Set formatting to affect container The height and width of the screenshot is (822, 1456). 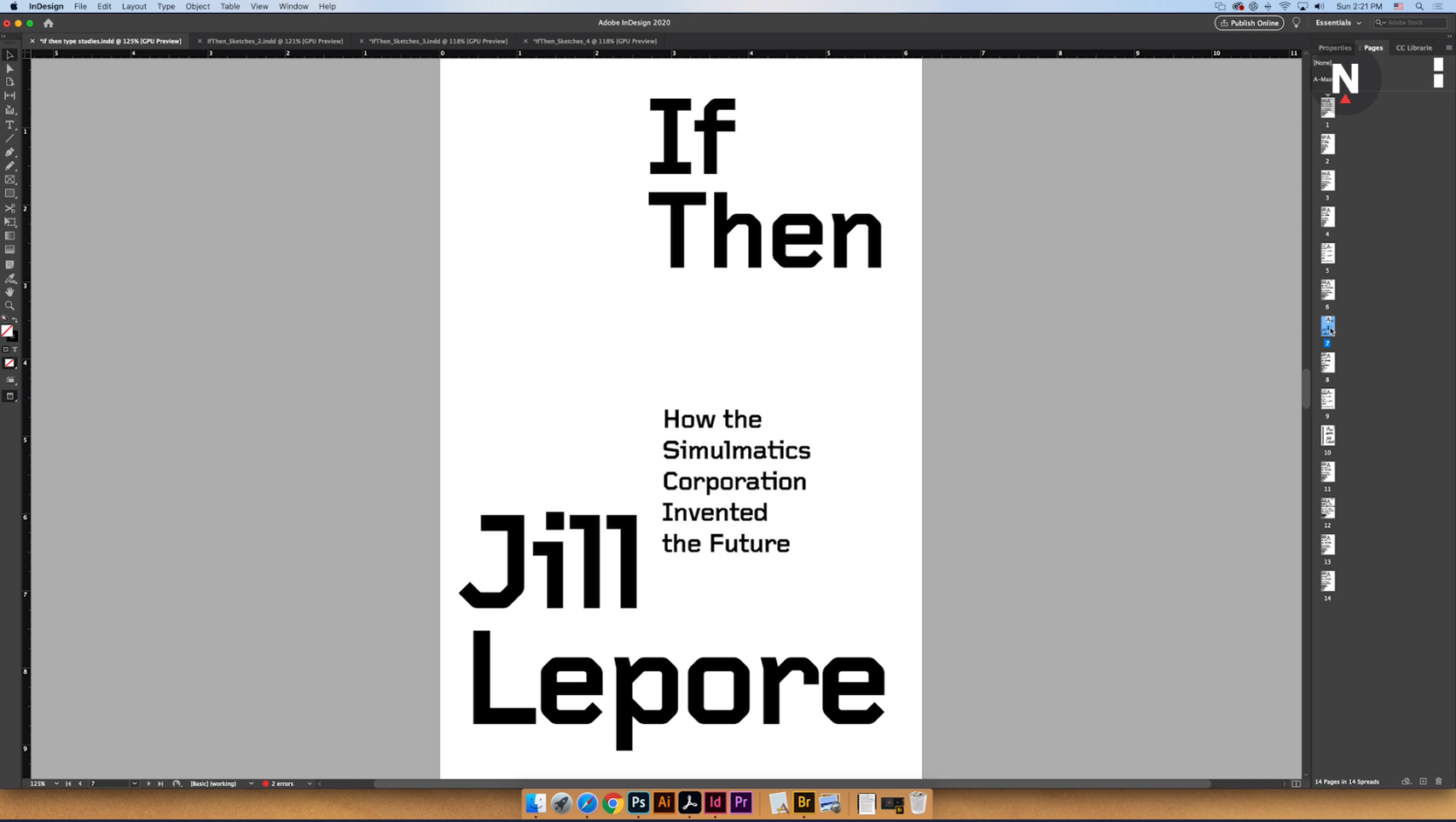point(6,350)
